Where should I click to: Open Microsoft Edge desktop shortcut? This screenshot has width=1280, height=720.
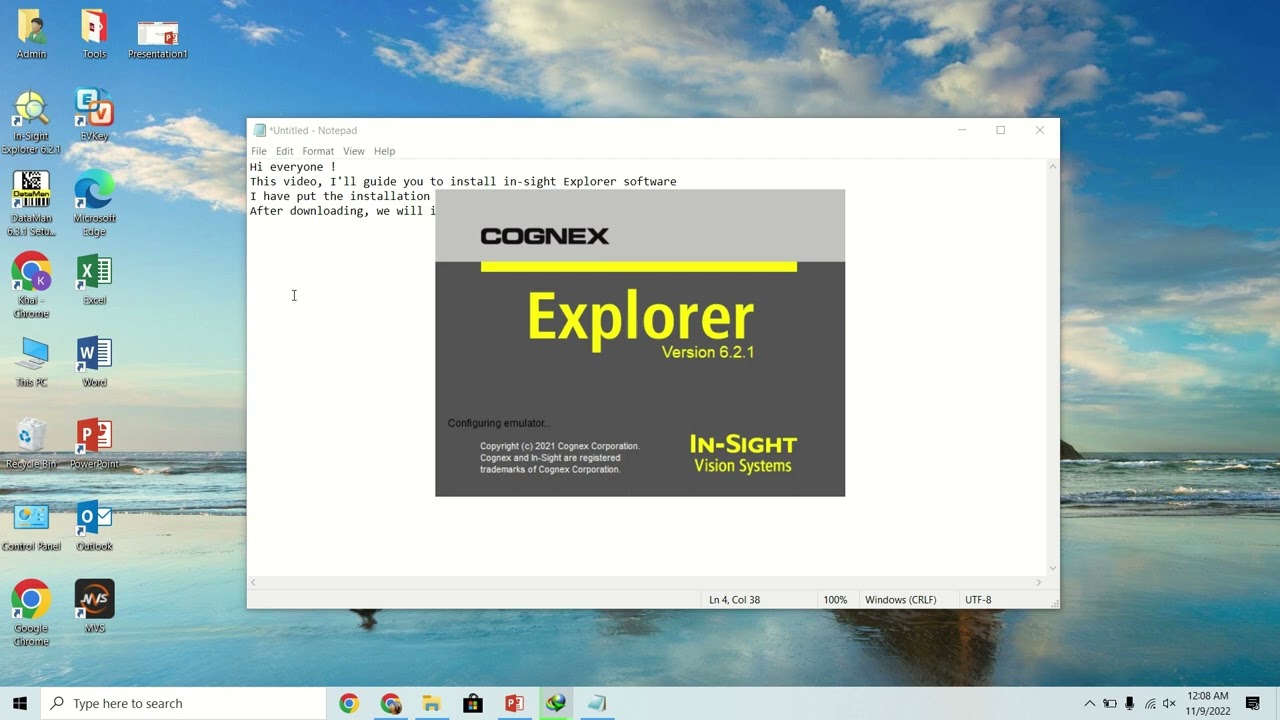tap(94, 205)
